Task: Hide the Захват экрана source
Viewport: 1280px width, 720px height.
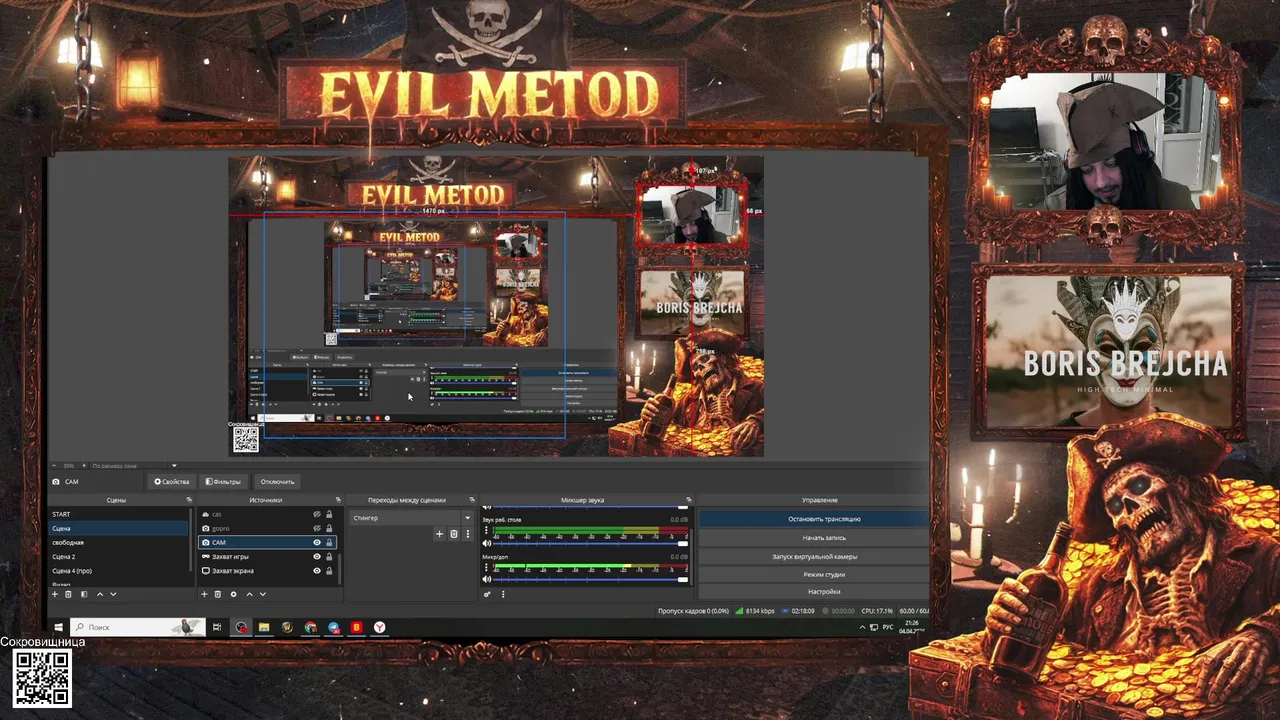Action: [317, 571]
